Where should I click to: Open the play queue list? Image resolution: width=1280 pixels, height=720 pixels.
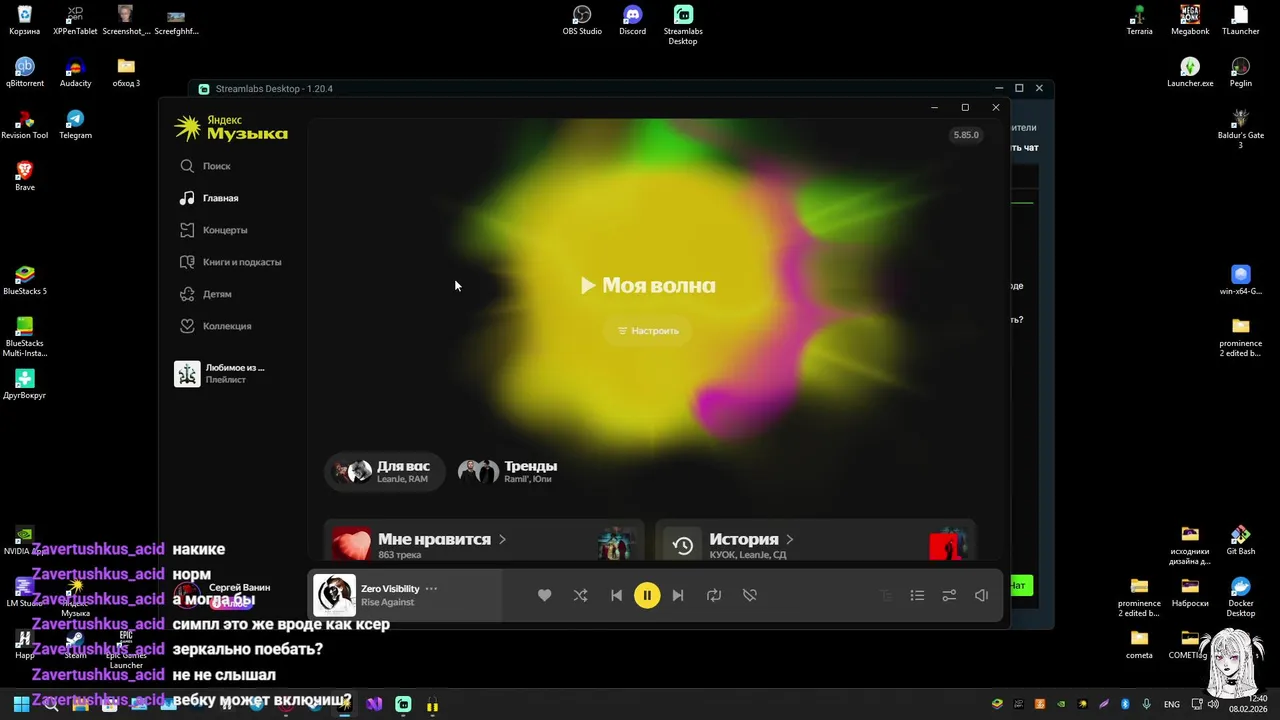click(917, 595)
